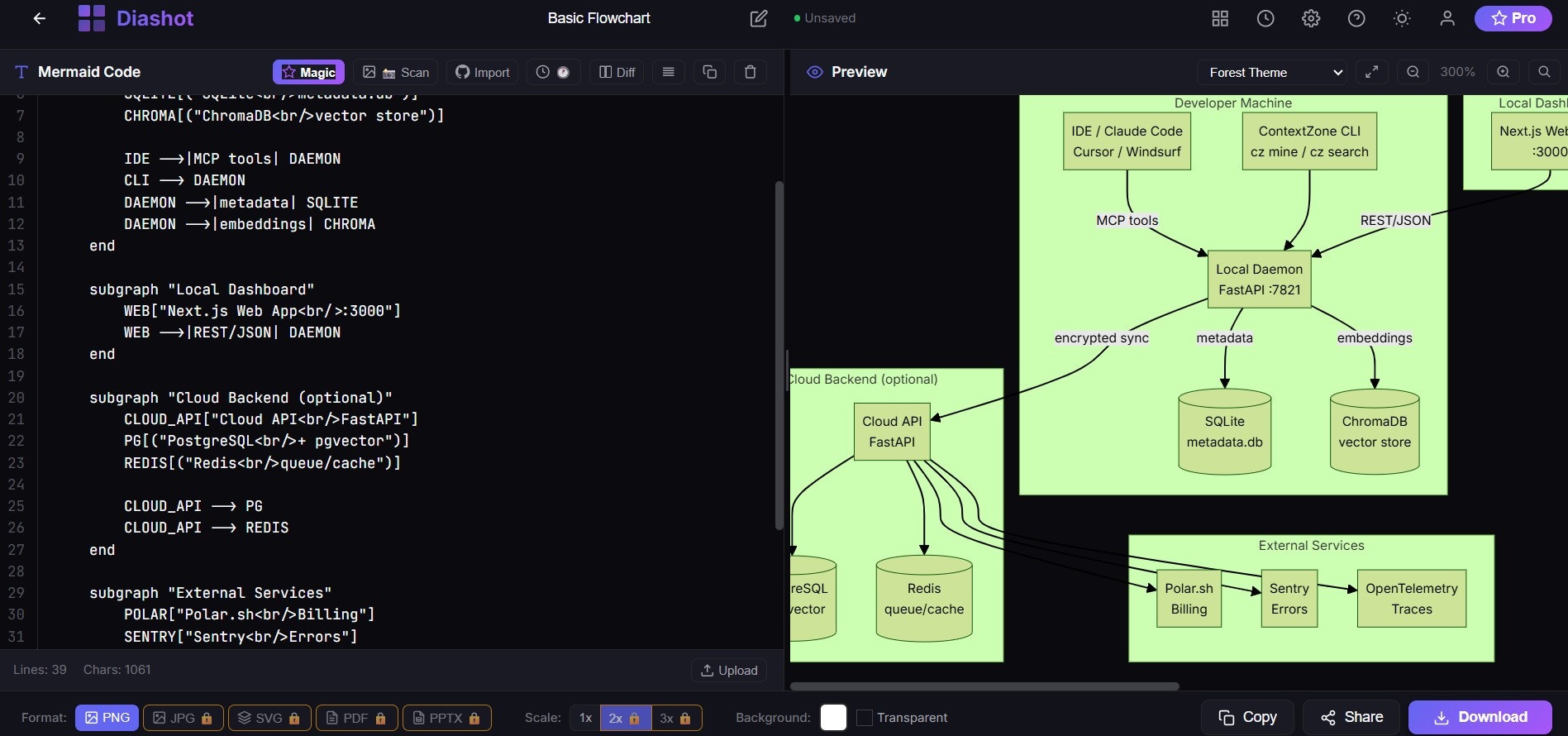
Task: Copy Mermaid code with copy icon
Action: click(709, 72)
